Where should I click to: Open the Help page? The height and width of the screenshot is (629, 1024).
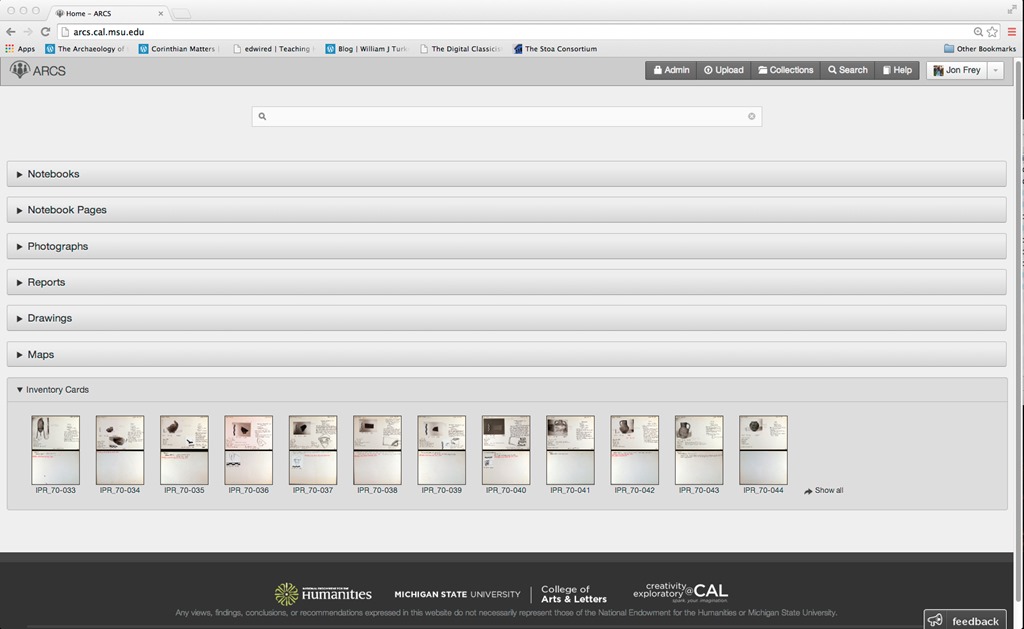pos(896,70)
